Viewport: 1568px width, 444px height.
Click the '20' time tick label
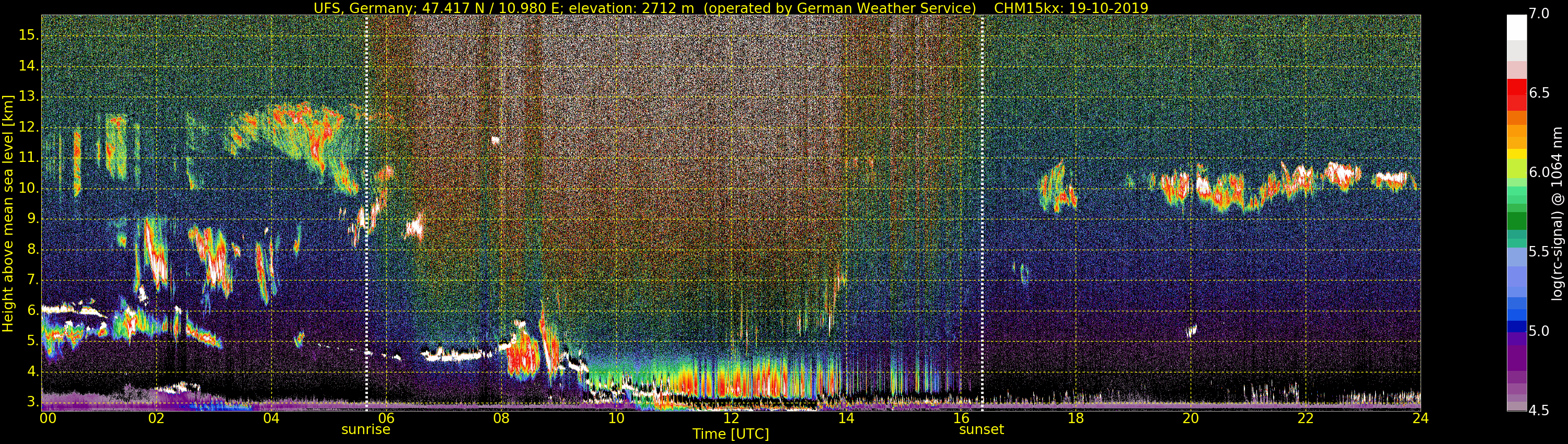click(x=1191, y=418)
